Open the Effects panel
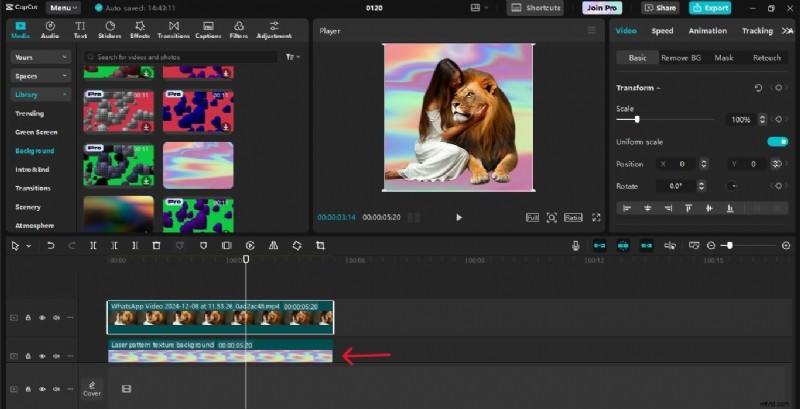800x409 pixels. [139, 29]
